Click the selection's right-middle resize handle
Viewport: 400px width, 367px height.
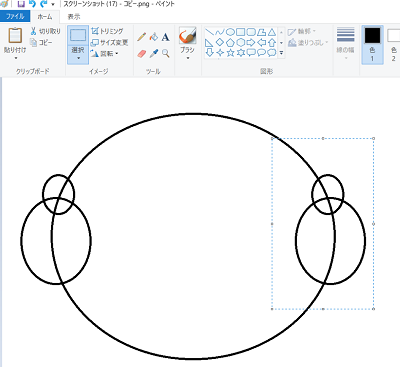[x=373, y=224]
